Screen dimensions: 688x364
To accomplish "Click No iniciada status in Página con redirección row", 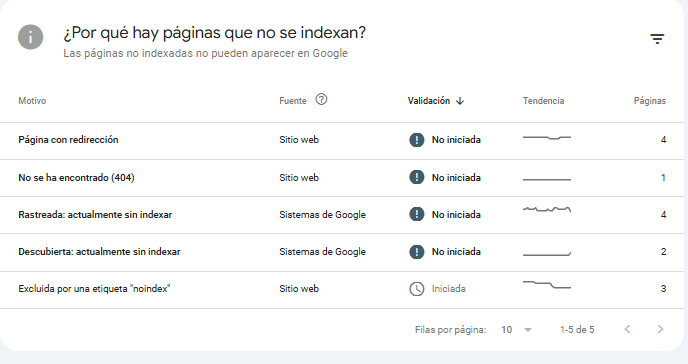I will (x=456, y=140).
